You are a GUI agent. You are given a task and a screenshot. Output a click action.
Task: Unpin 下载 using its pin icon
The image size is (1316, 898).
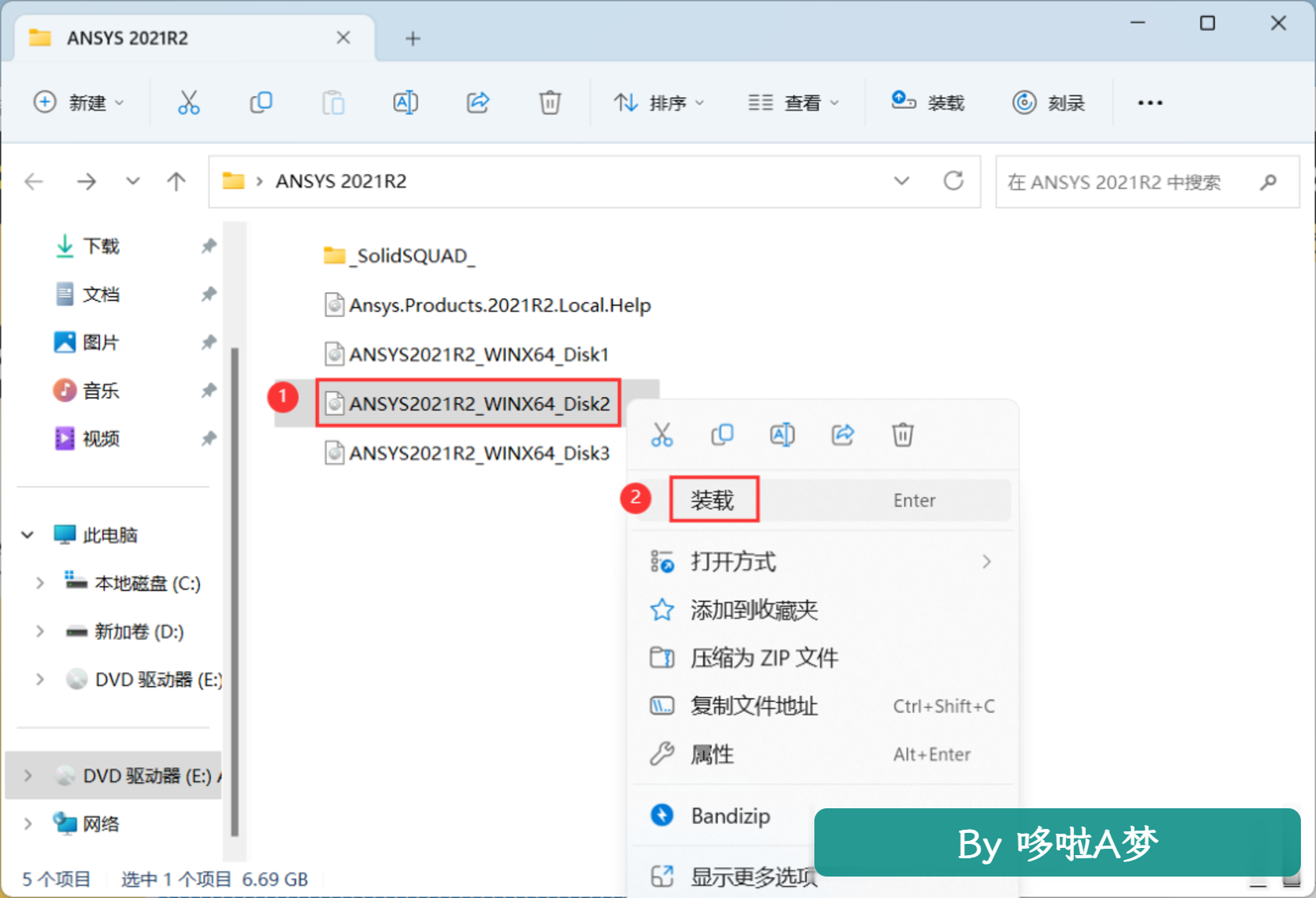tap(209, 246)
